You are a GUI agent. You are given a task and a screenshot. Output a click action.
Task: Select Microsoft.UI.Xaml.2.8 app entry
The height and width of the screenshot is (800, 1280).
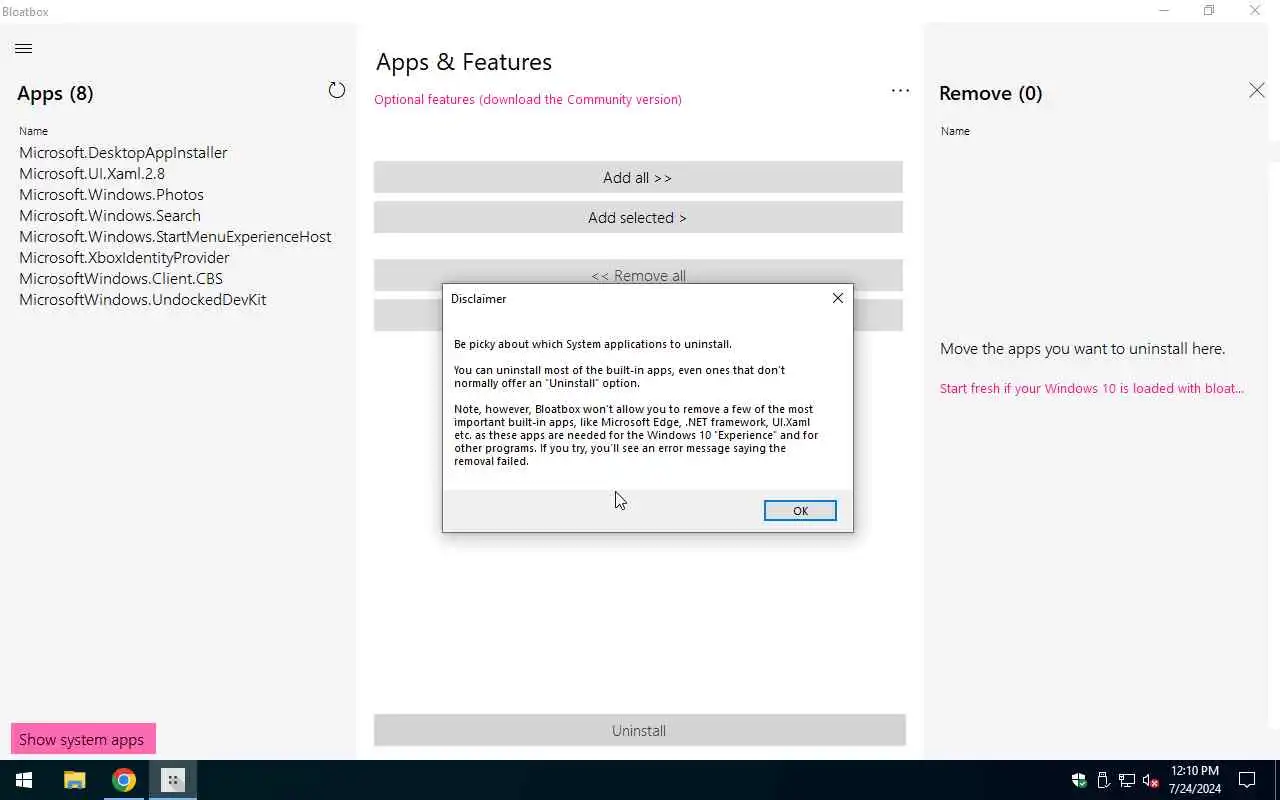pyautogui.click(x=92, y=173)
